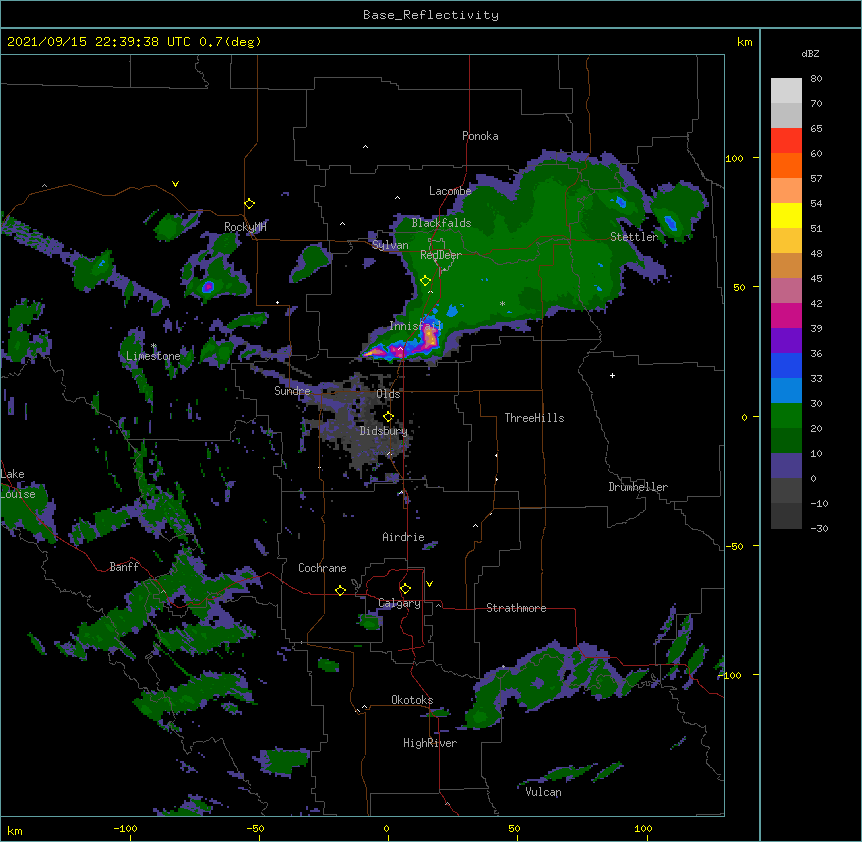Click the -100 tick on the right axis
Image resolution: width=862 pixels, height=842 pixels.
(731, 675)
